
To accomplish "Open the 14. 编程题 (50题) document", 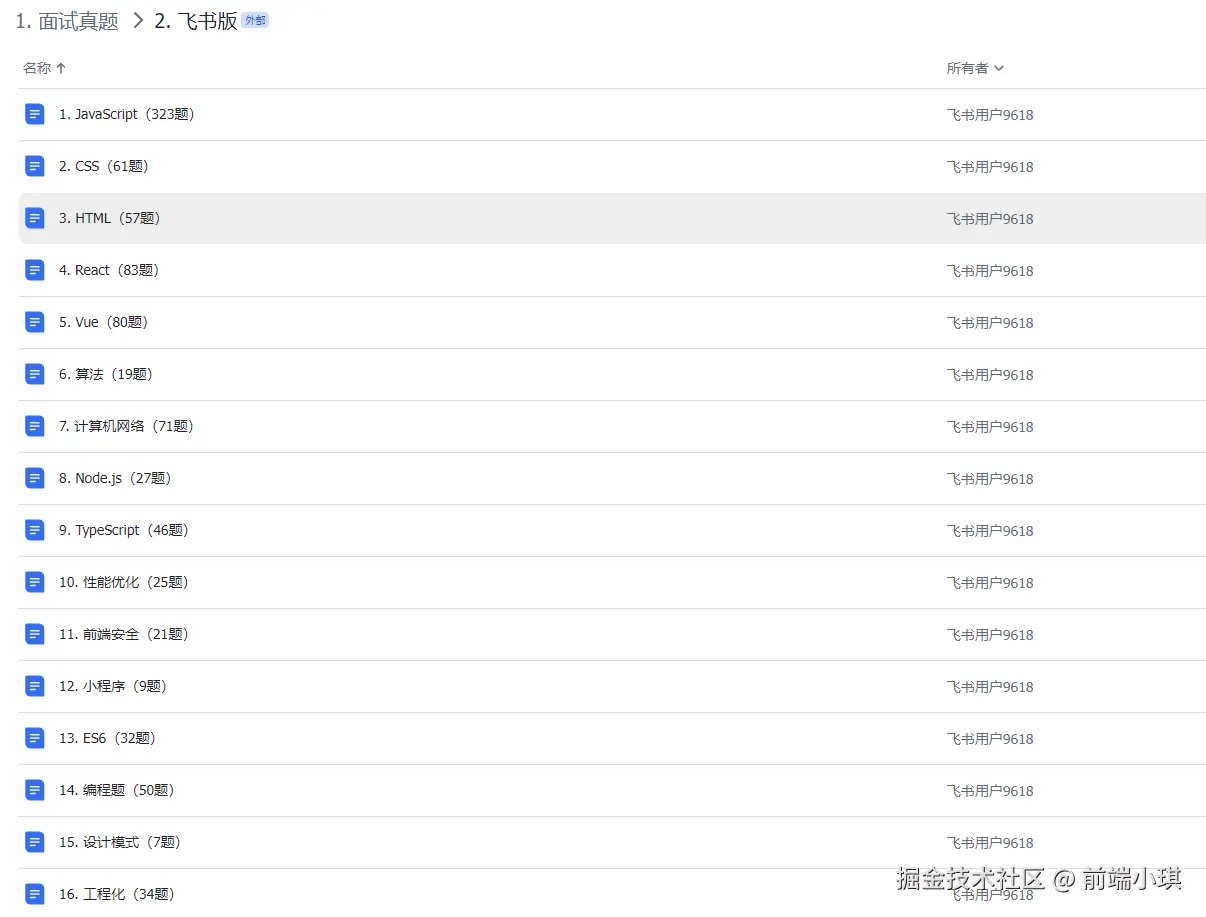I will point(116,789).
